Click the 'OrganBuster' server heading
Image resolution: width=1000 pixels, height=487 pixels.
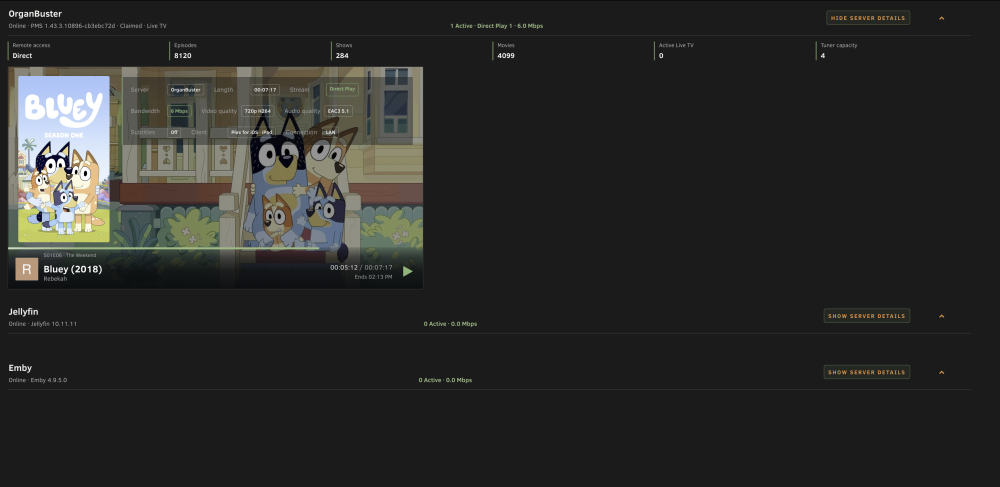tap(35, 14)
